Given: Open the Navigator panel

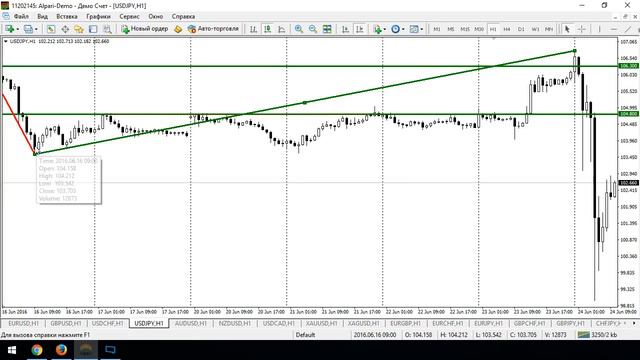Looking at the screenshot, I should [79, 29].
